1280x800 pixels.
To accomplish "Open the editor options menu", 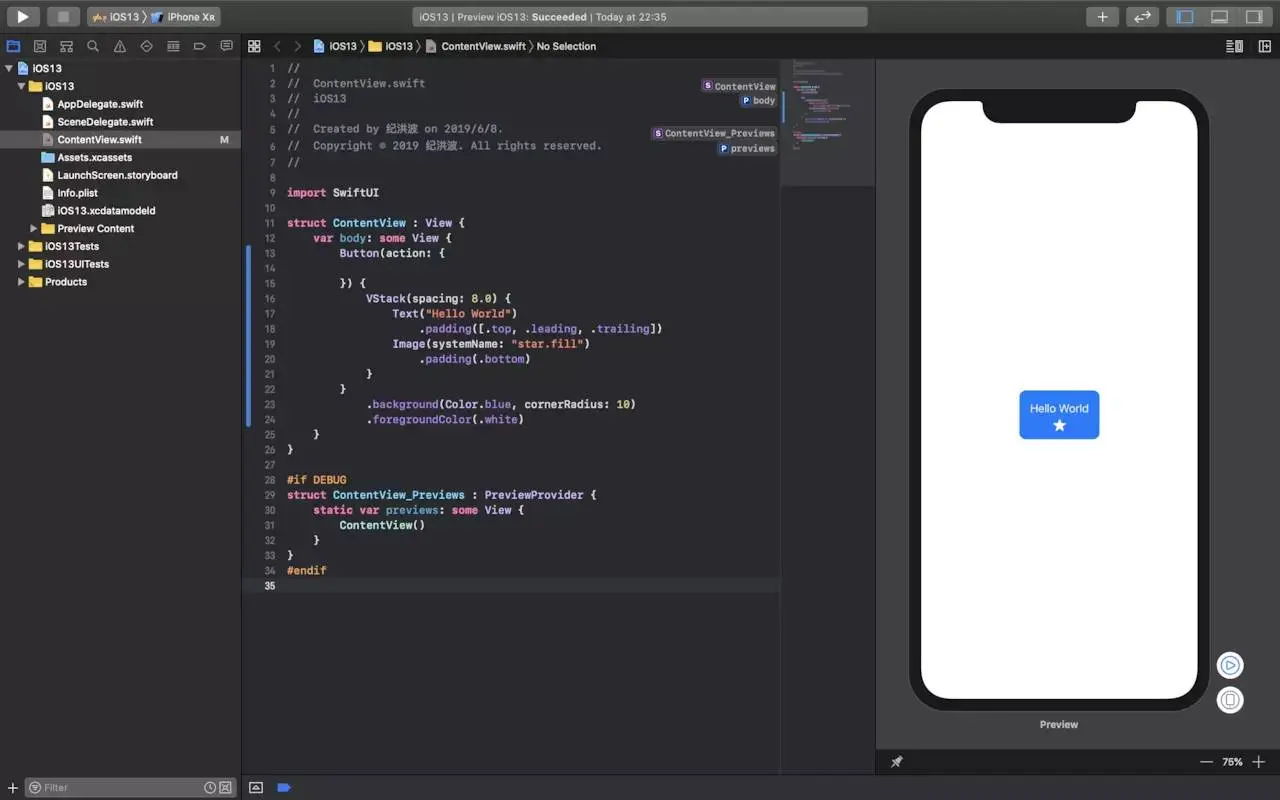I will [x=1235, y=46].
